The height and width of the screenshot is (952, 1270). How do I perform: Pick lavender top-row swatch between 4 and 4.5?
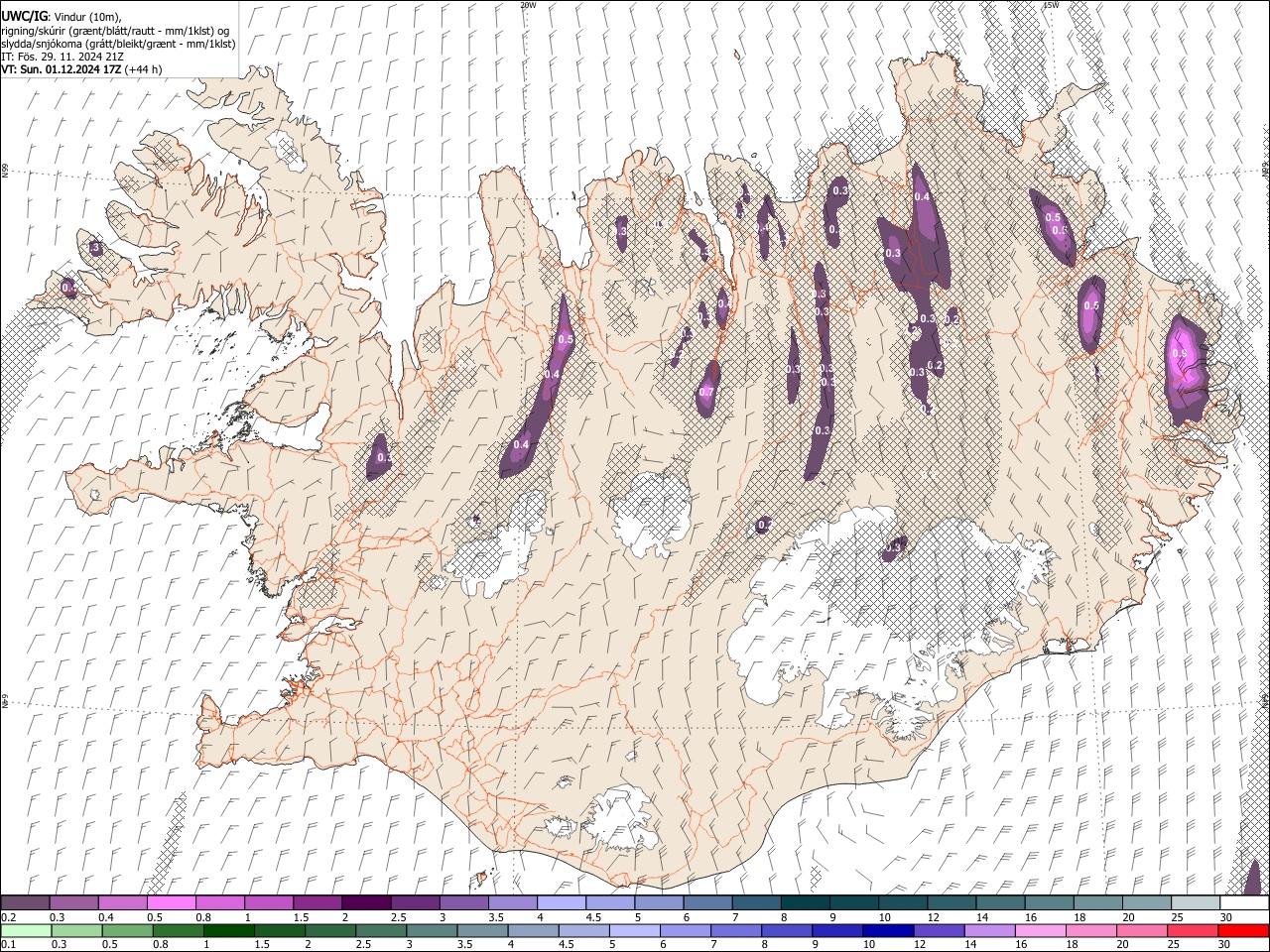[561, 903]
